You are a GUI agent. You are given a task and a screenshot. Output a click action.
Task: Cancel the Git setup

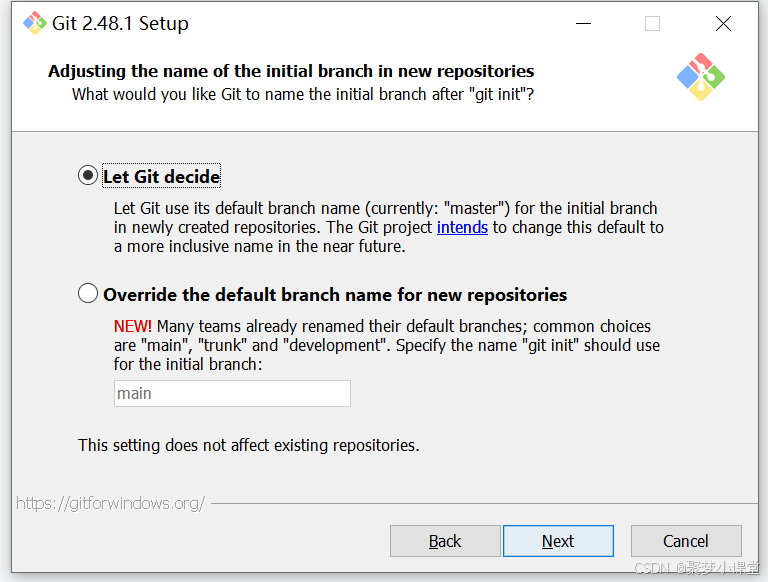tap(686, 541)
